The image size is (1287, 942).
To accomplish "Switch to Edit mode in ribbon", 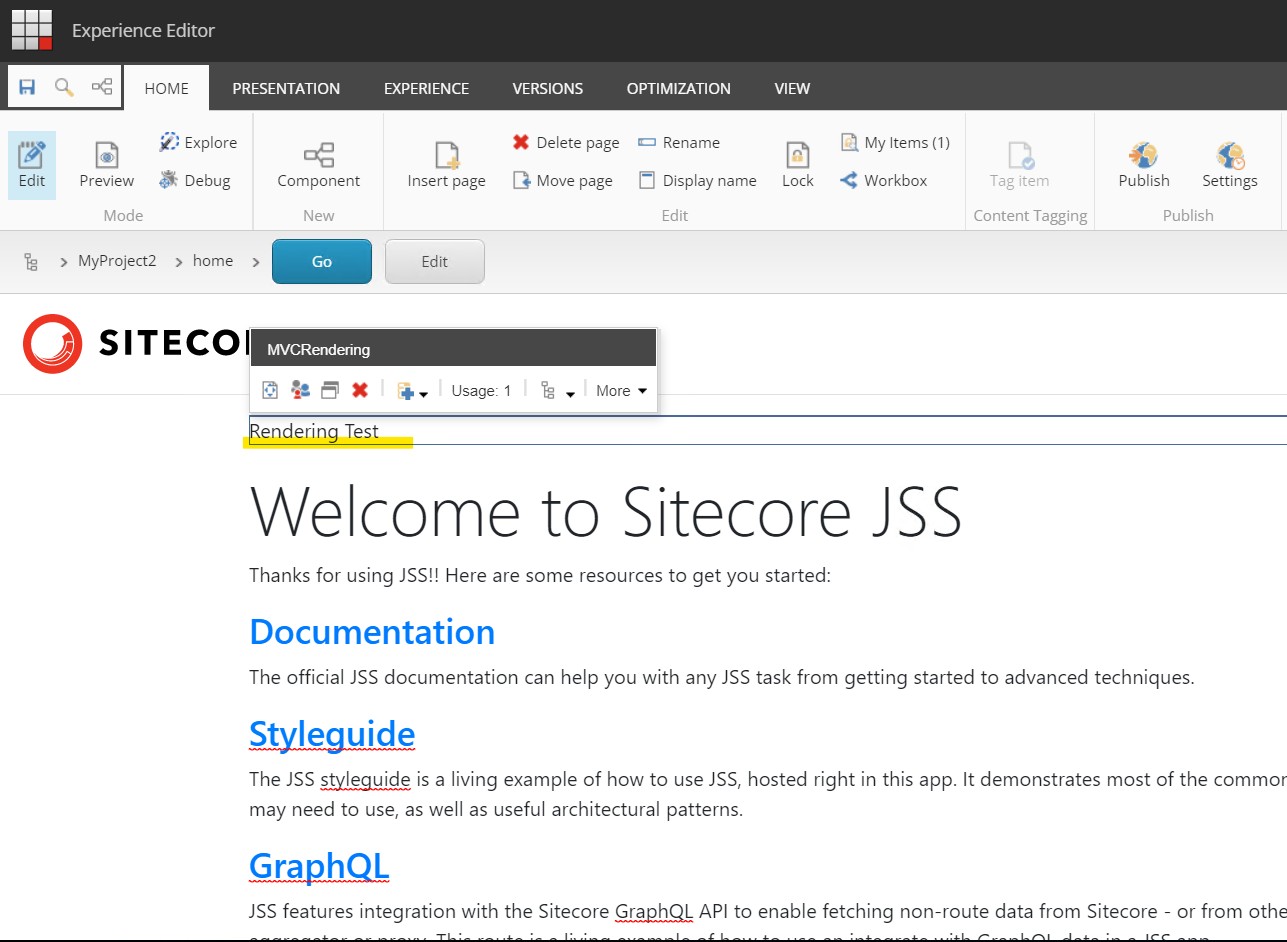I will click(32, 165).
